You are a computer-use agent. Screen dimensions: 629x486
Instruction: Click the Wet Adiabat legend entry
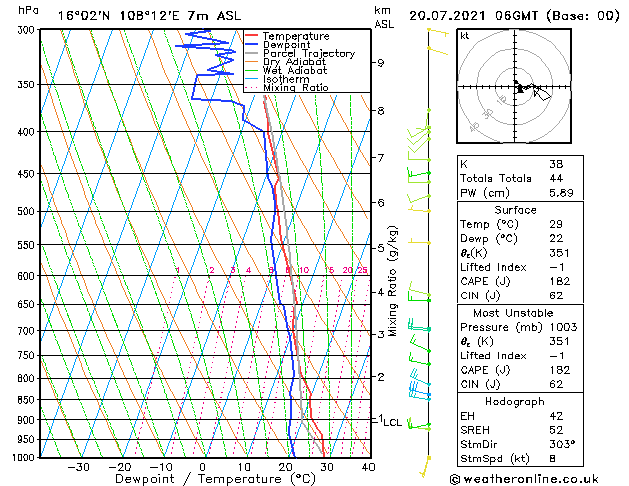pyautogui.click(x=286, y=71)
